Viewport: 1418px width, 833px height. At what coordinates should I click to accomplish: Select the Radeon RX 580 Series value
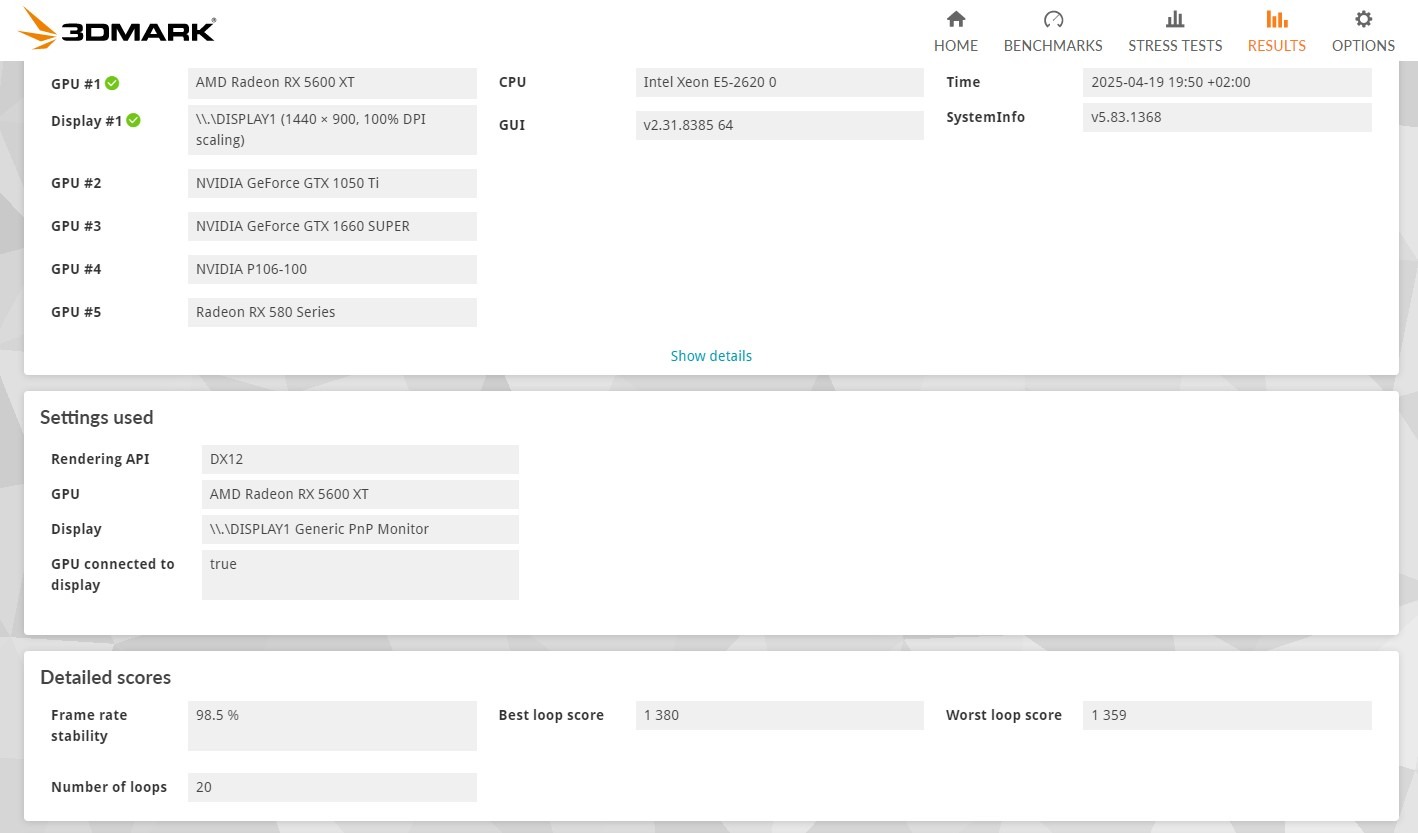point(332,312)
